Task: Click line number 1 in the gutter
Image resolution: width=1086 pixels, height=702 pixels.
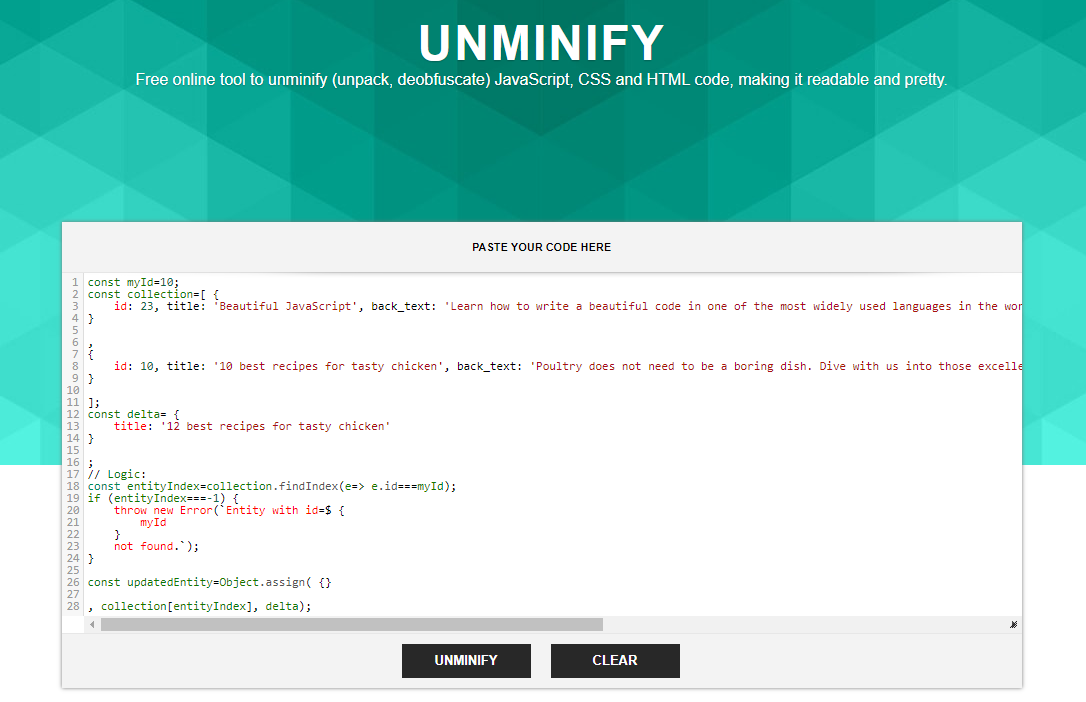Action: [x=75, y=282]
